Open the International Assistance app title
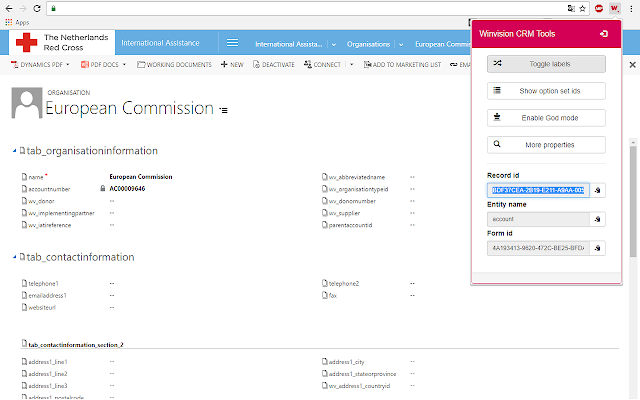Image resolution: width=640 pixels, height=400 pixels. 160,43
